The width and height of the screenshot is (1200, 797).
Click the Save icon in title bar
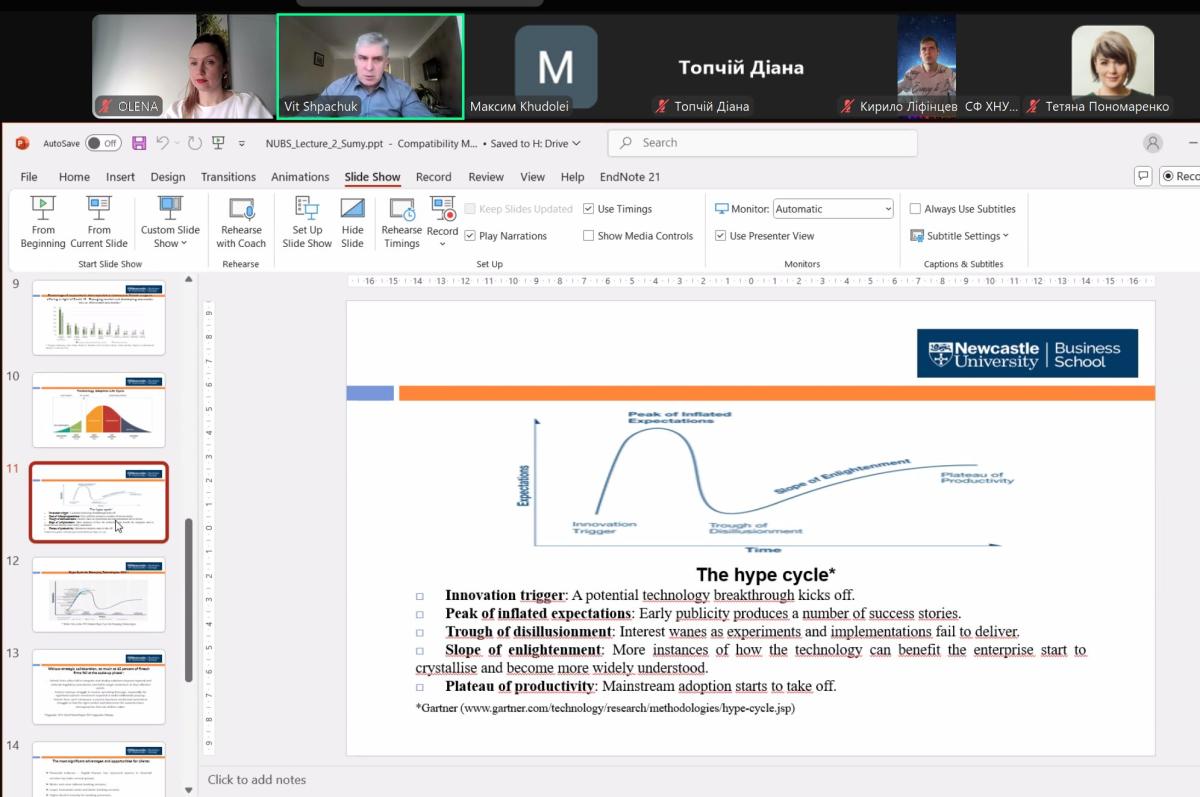139,143
